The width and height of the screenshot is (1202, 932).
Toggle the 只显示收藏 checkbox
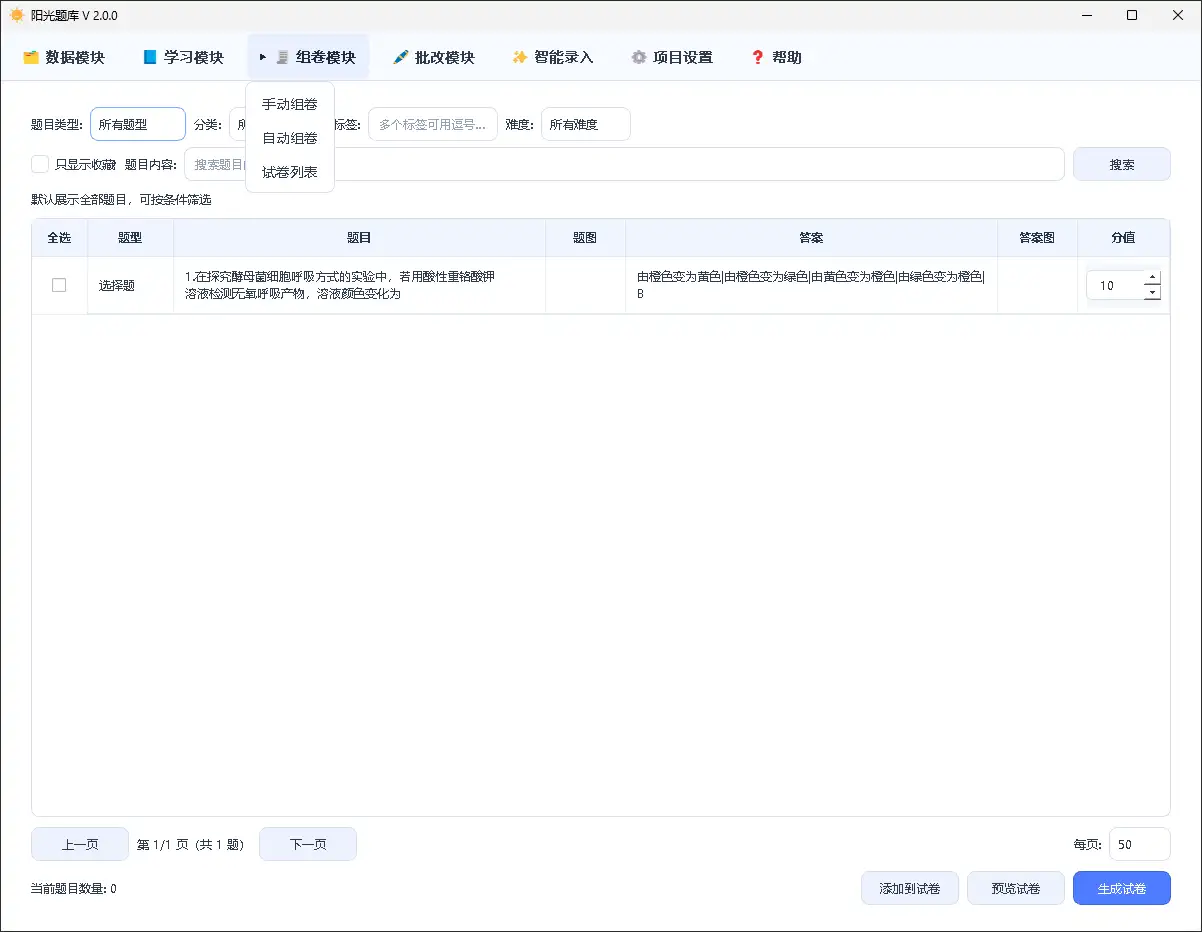point(40,164)
